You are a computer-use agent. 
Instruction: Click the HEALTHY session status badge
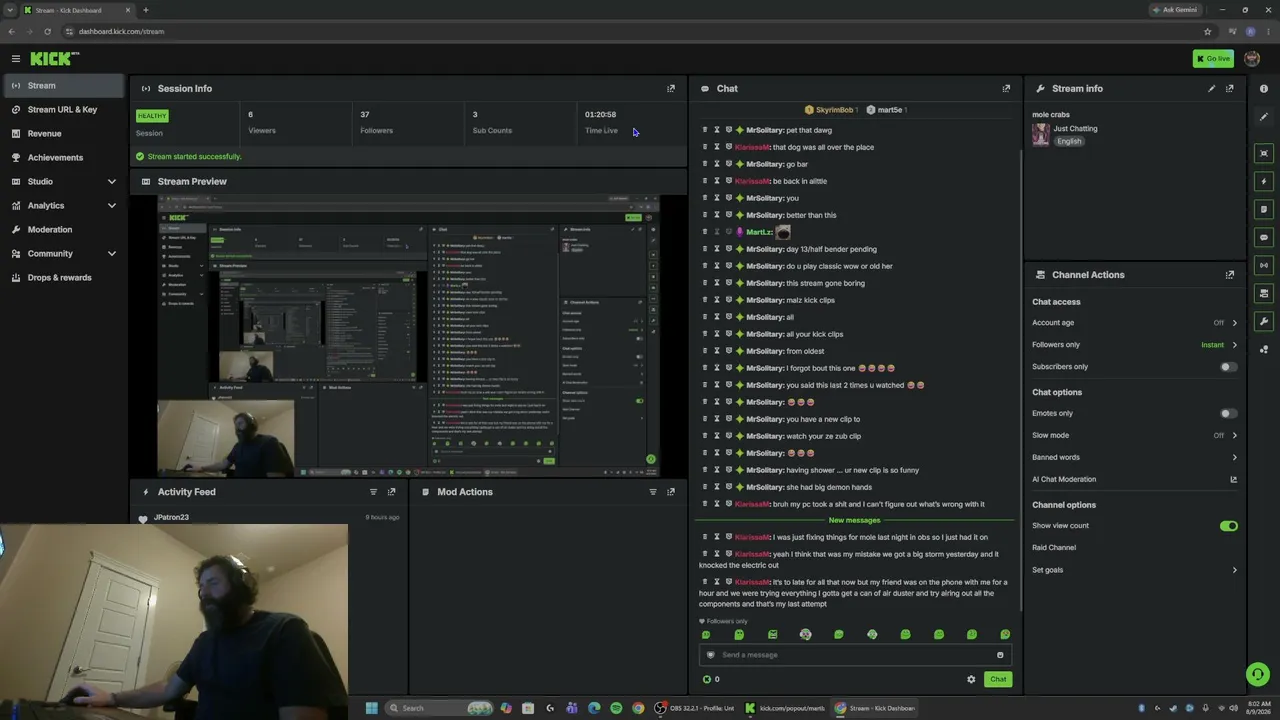[152, 116]
